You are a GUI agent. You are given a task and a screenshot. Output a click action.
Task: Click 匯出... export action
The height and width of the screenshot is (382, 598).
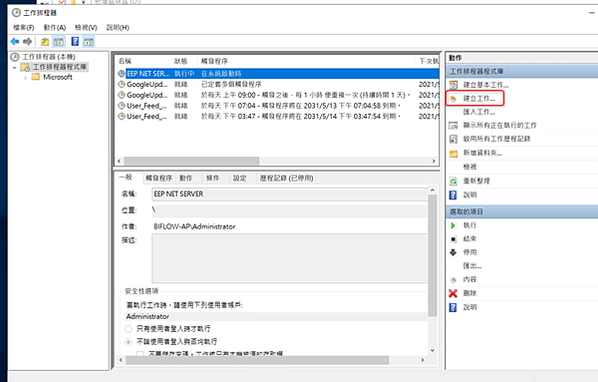[x=472, y=266]
